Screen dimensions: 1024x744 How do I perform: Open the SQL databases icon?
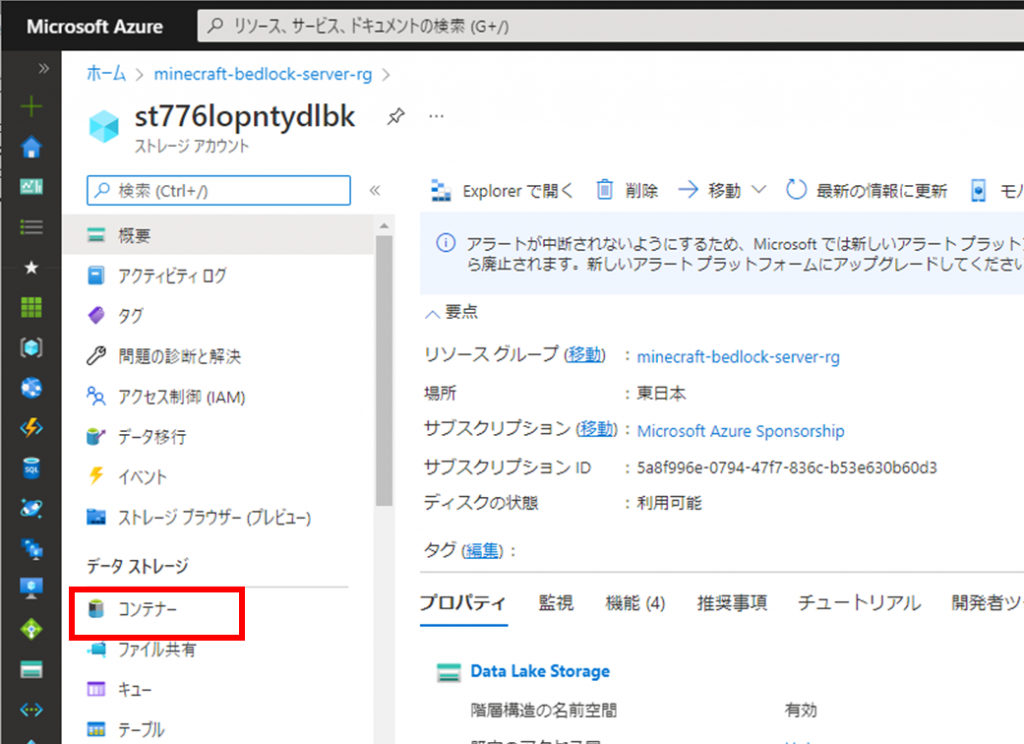click(x=31, y=468)
